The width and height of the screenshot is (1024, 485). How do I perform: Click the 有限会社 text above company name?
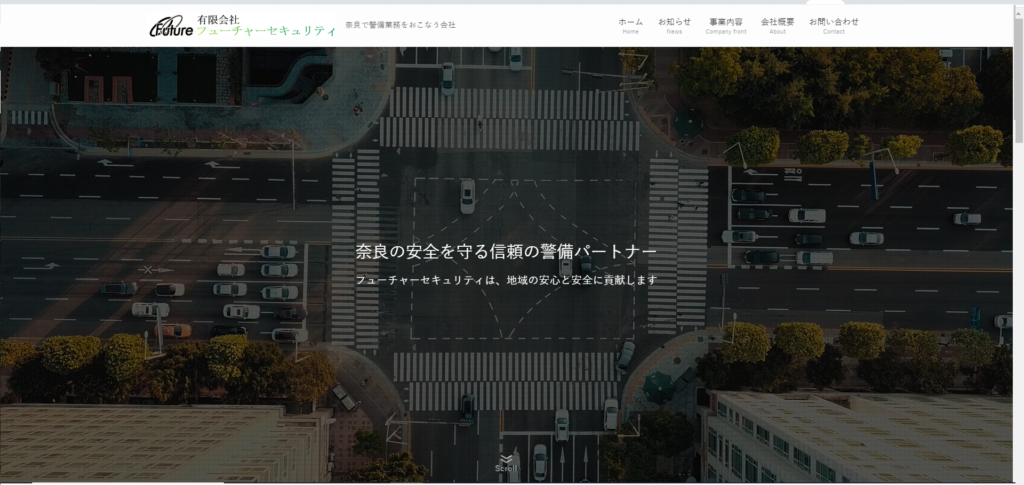click(x=218, y=17)
